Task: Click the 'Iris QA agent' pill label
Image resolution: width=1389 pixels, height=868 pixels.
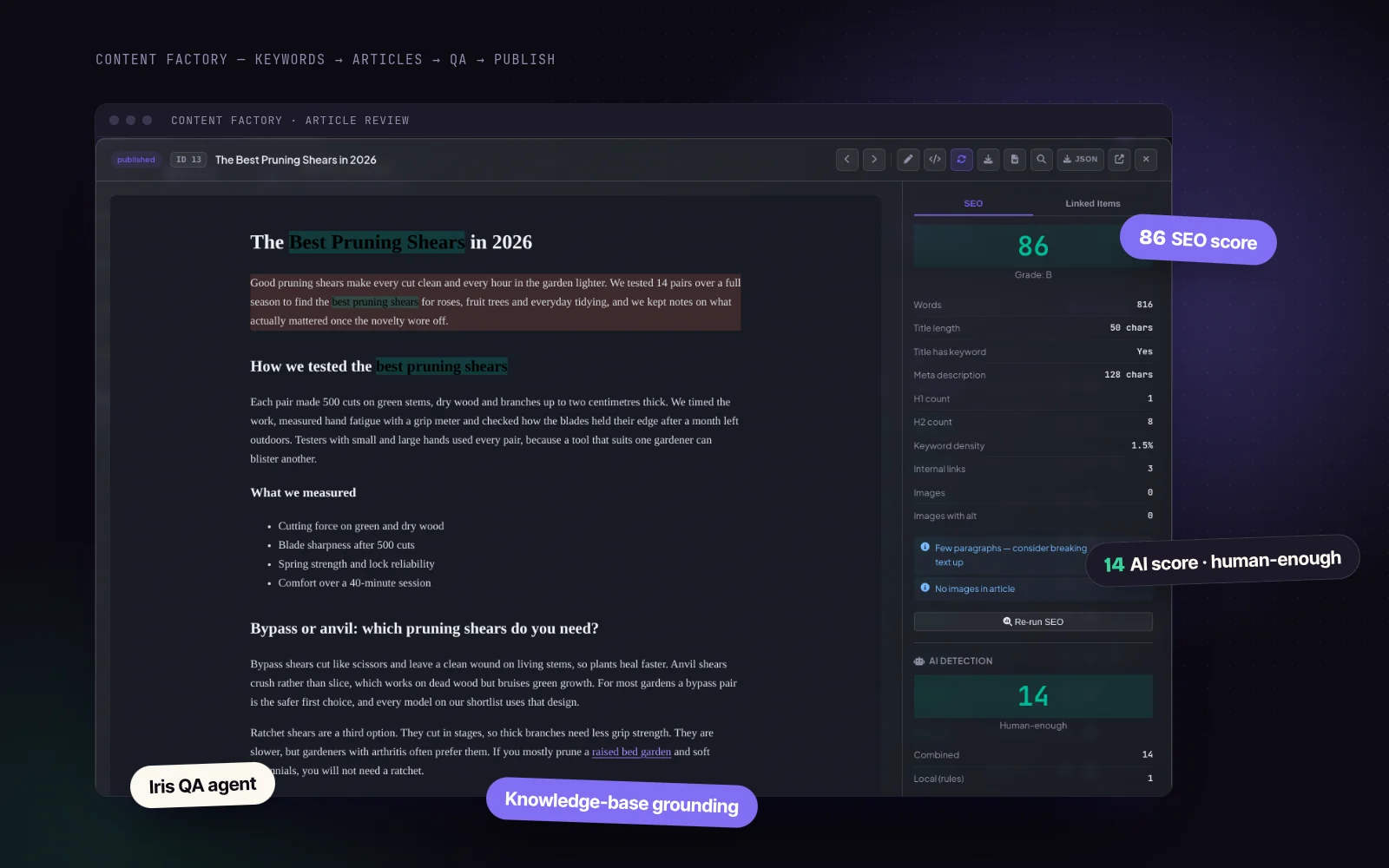Action: coord(202,786)
